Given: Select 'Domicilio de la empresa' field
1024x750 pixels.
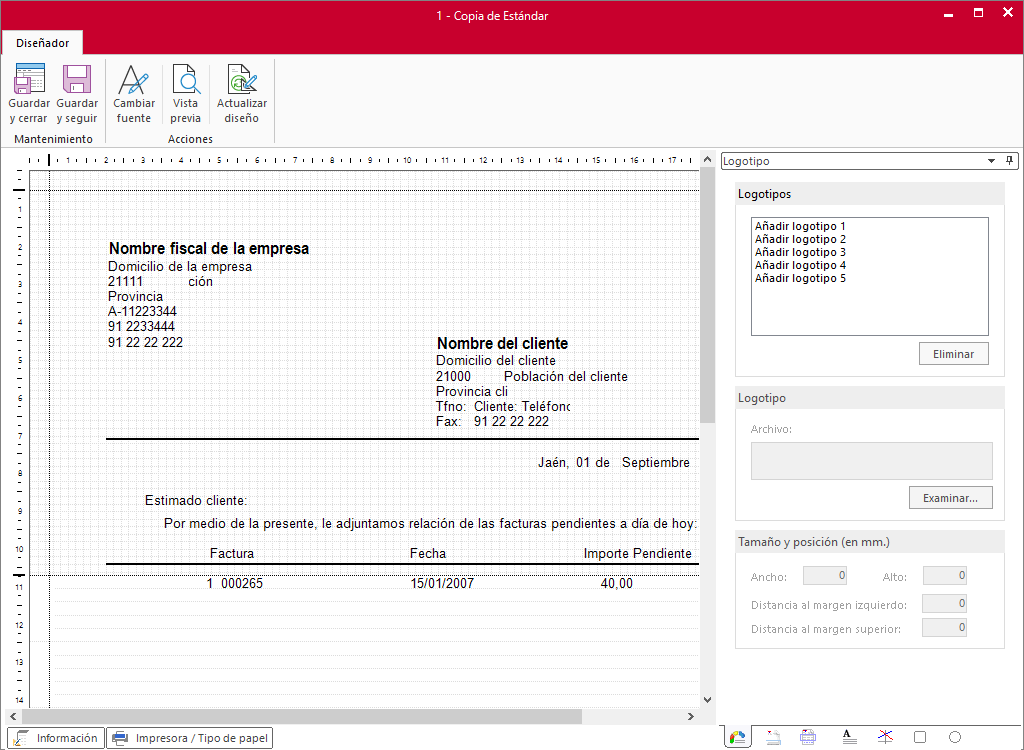Looking at the screenshot, I should tap(180, 267).
